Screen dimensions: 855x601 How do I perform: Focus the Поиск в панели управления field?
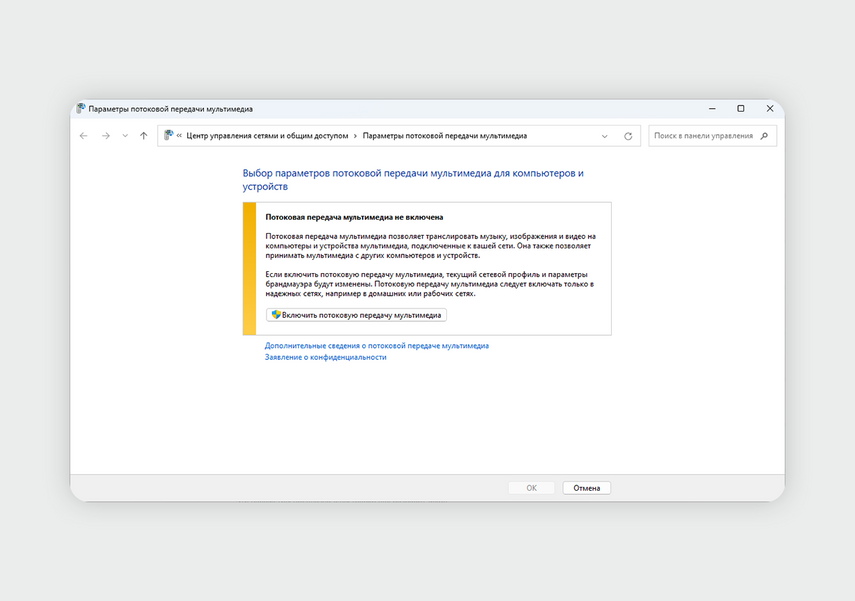pyautogui.click(x=713, y=136)
